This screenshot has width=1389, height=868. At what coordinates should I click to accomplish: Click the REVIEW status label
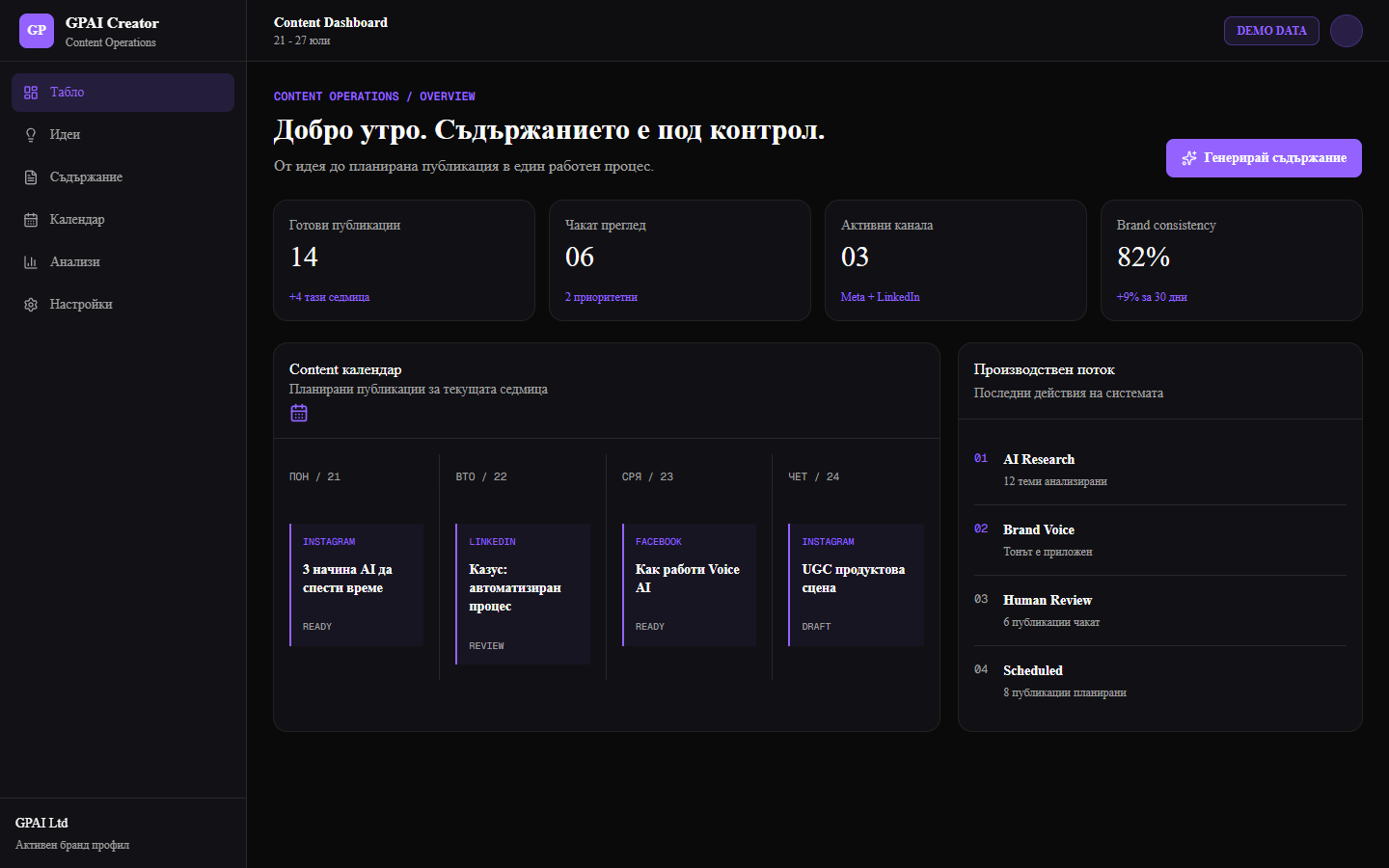pos(486,646)
